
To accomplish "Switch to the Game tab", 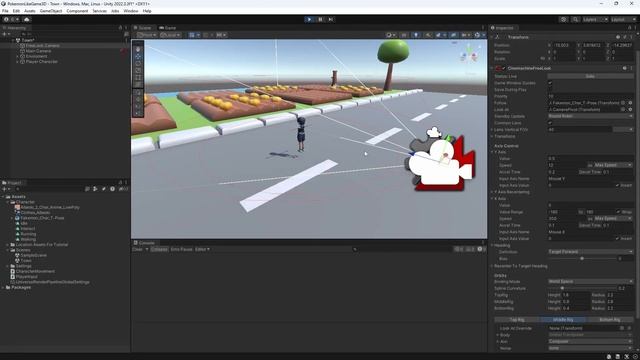I will coord(168,28).
